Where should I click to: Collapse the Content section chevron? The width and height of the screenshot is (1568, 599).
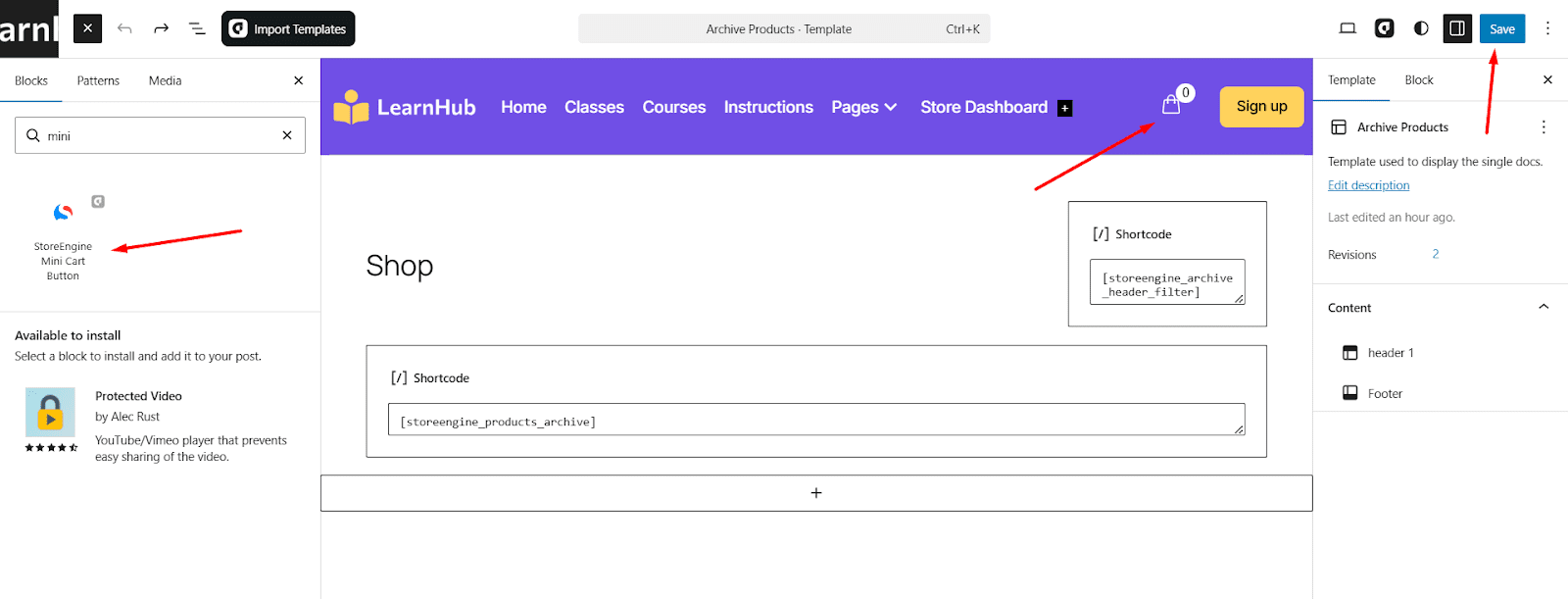(1543, 307)
